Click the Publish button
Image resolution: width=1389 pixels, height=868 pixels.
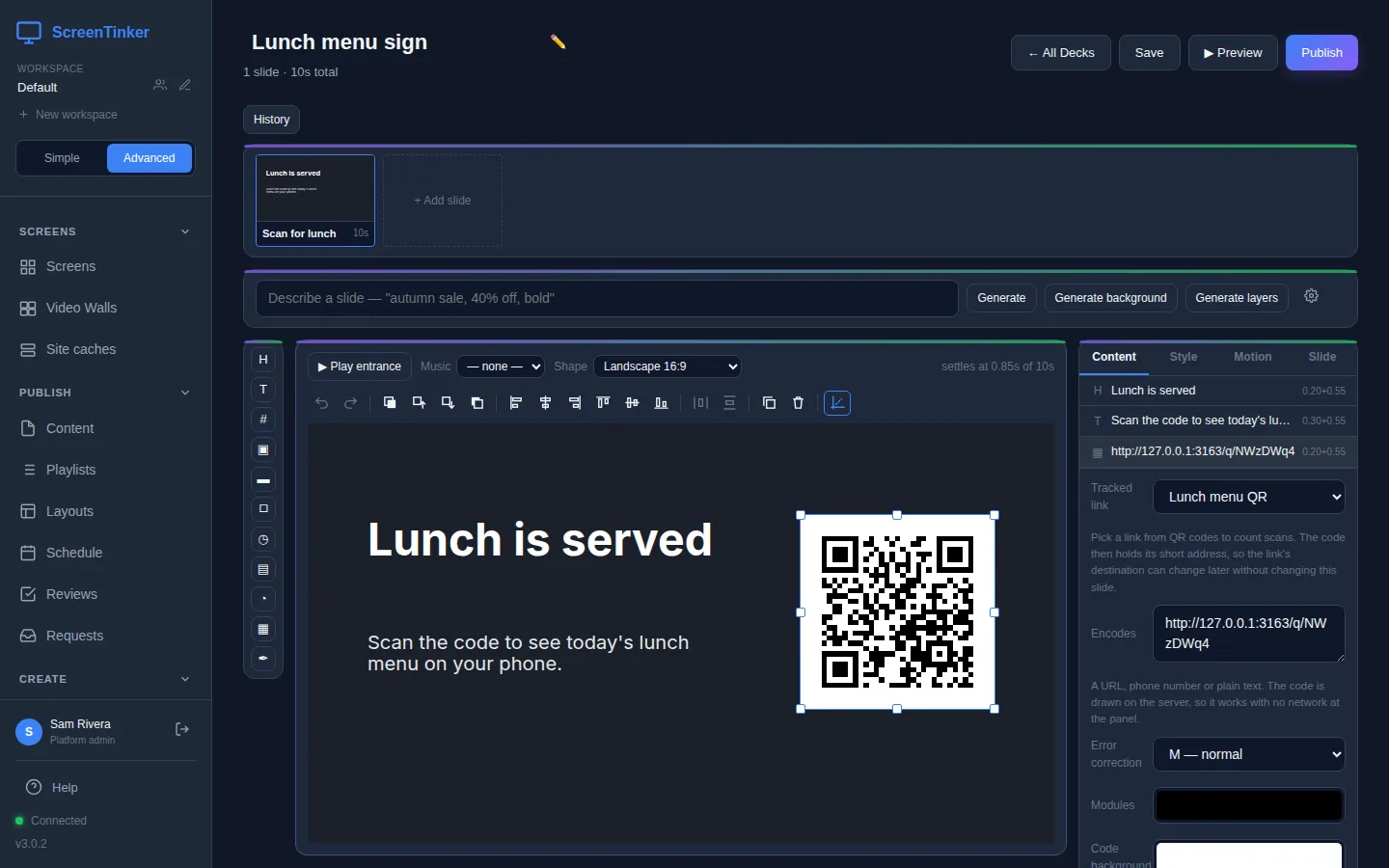1321,53
